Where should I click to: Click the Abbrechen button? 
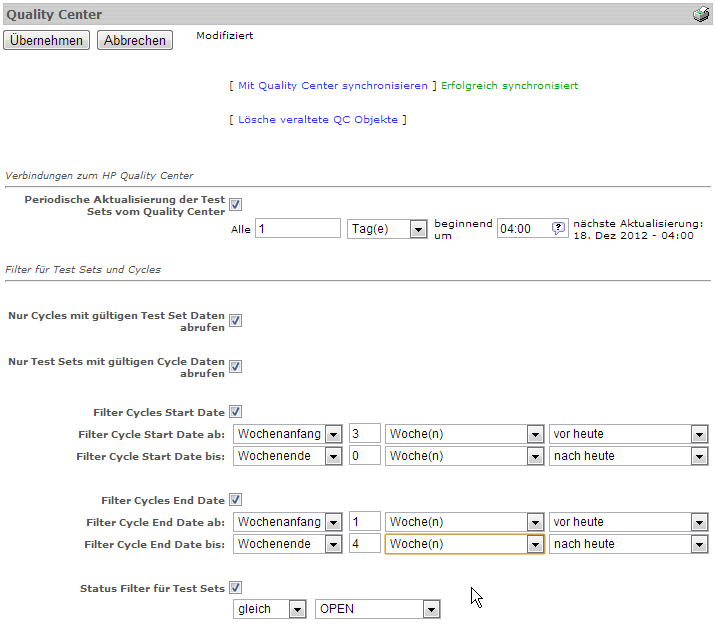135,40
